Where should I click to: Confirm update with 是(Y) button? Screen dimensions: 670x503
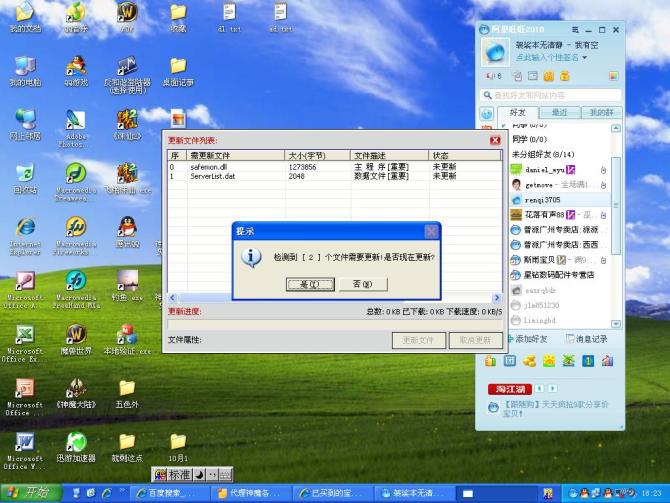(310, 284)
